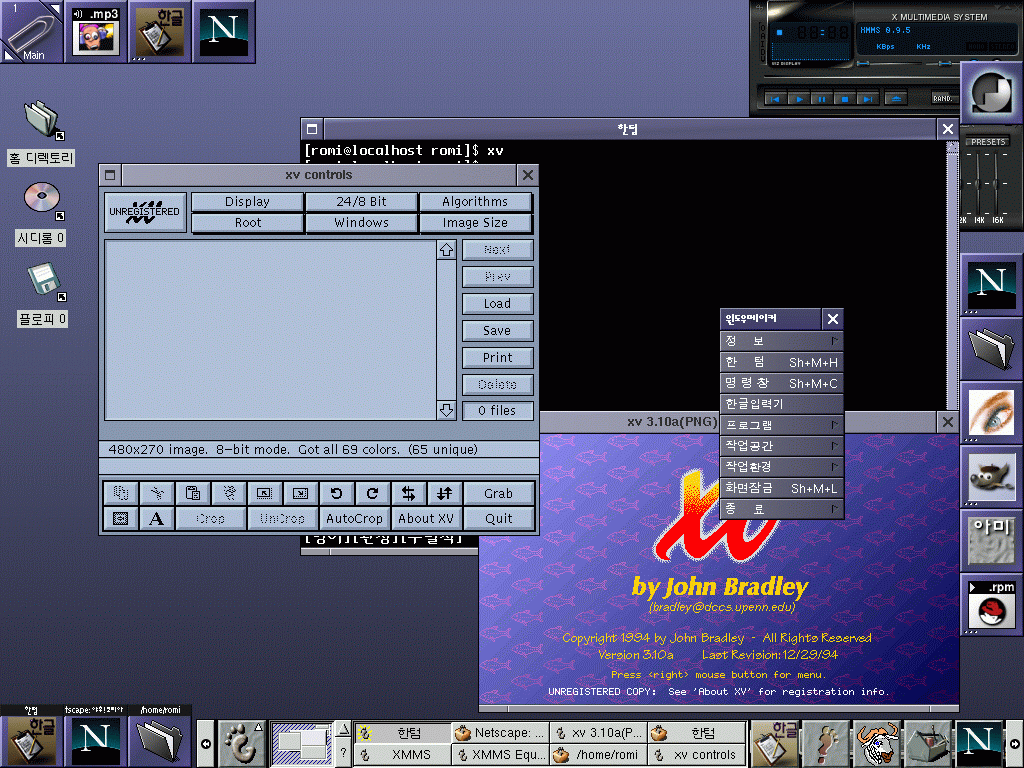Click the rotate clockwise icon in xv controls
Viewport: 1024px width, 768px height.
[372, 493]
